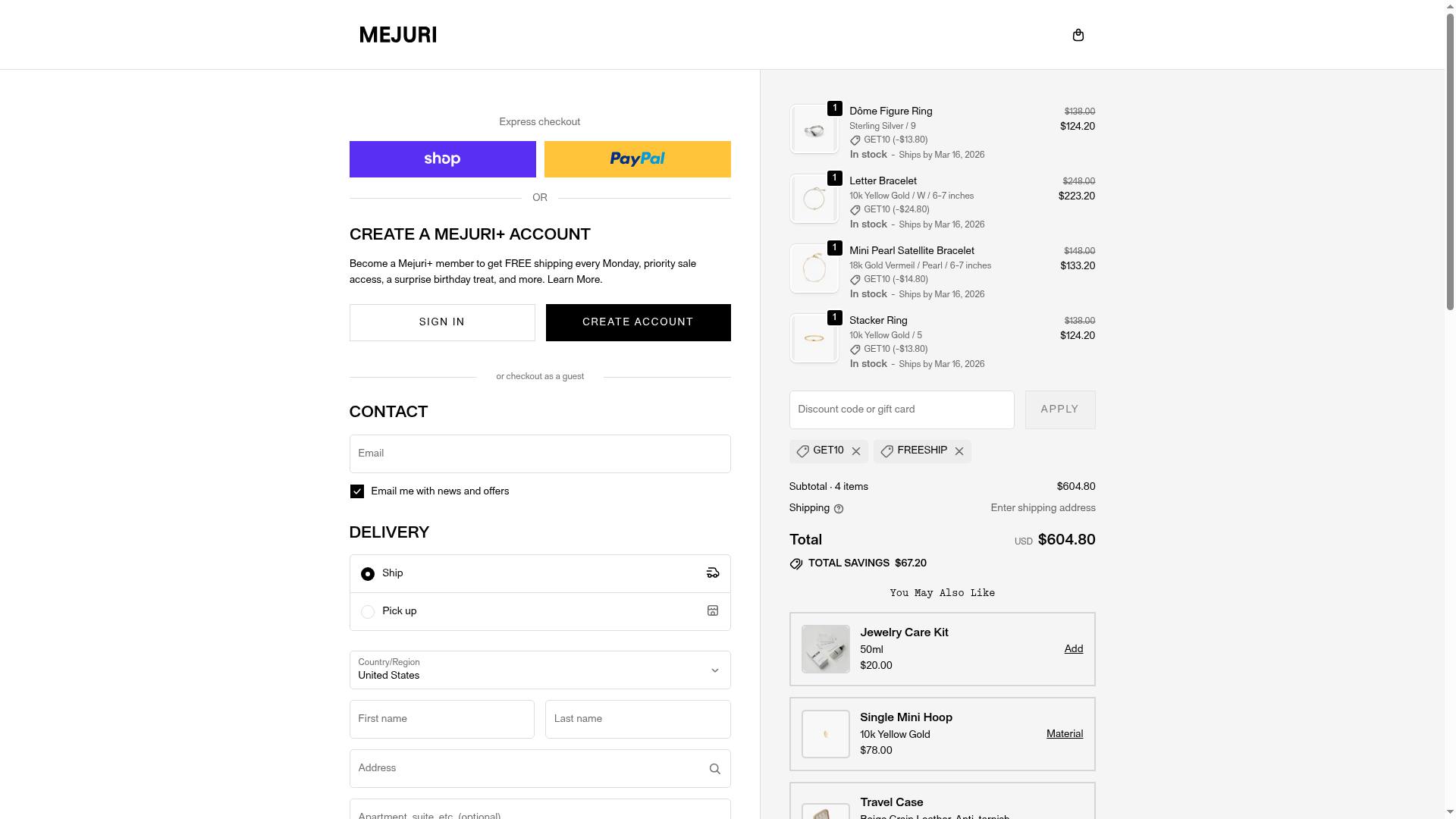Viewport: 1456px width, 819px height.
Task: Add Jewelry Care Kit to order
Action: tap(1073, 649)
